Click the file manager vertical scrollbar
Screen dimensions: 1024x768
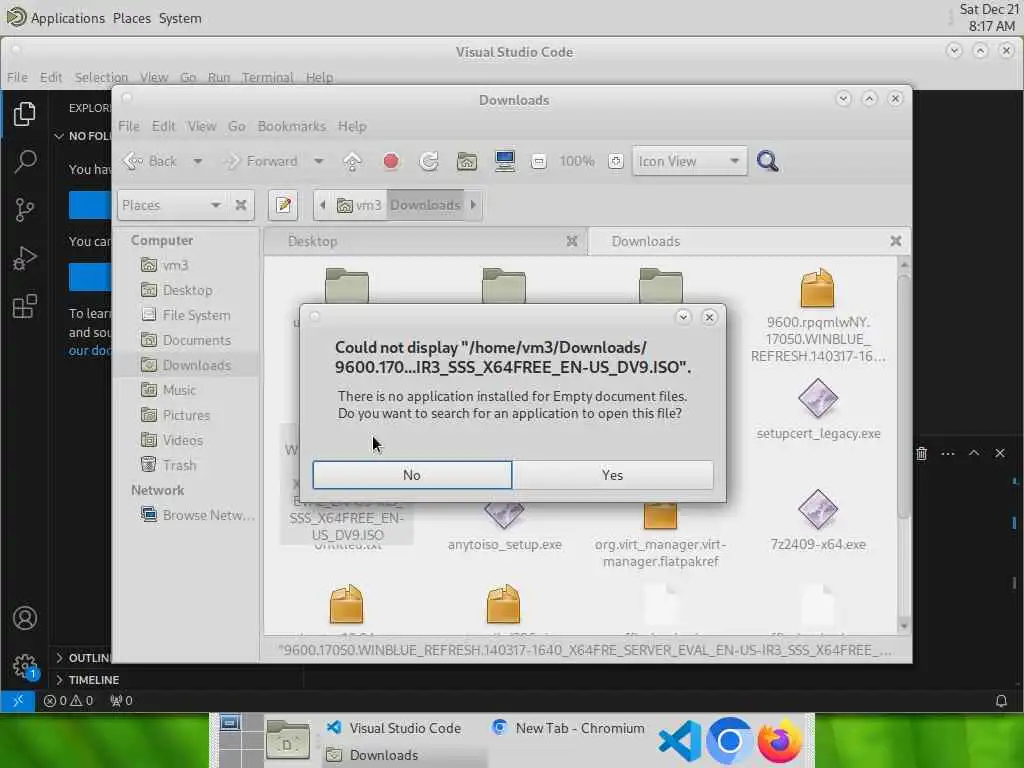point(904,396)
